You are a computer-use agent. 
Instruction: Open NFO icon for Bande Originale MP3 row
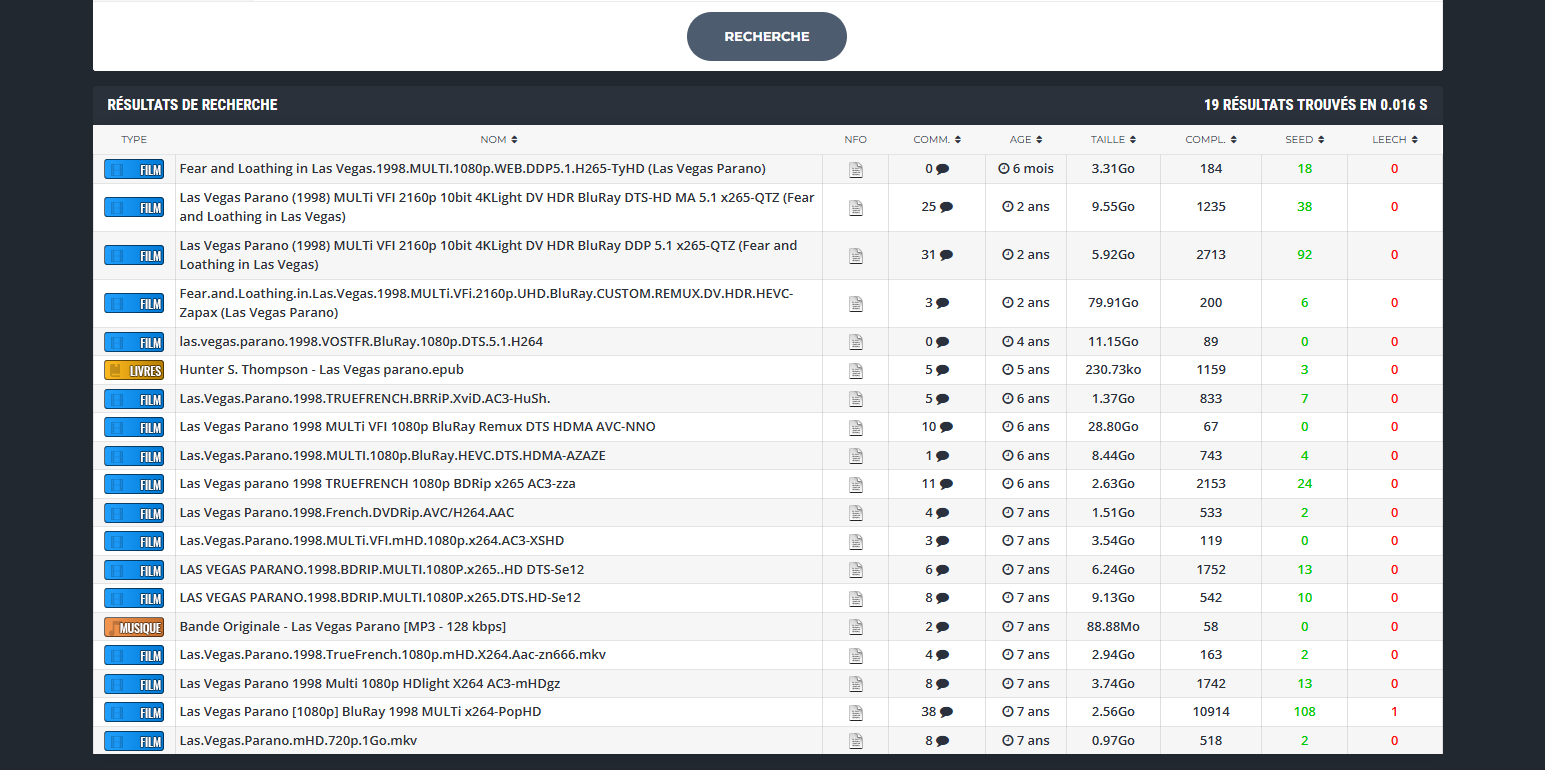point(855,627)
